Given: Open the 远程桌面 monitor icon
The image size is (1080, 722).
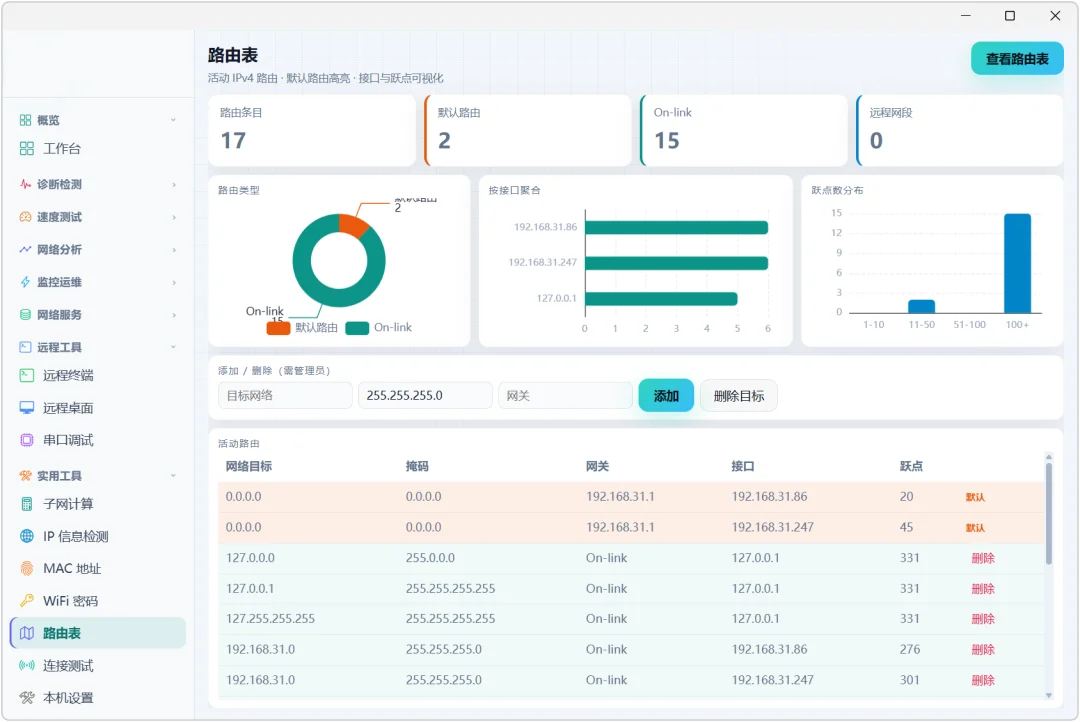Looking at the screenshot, I should [27, 408].
